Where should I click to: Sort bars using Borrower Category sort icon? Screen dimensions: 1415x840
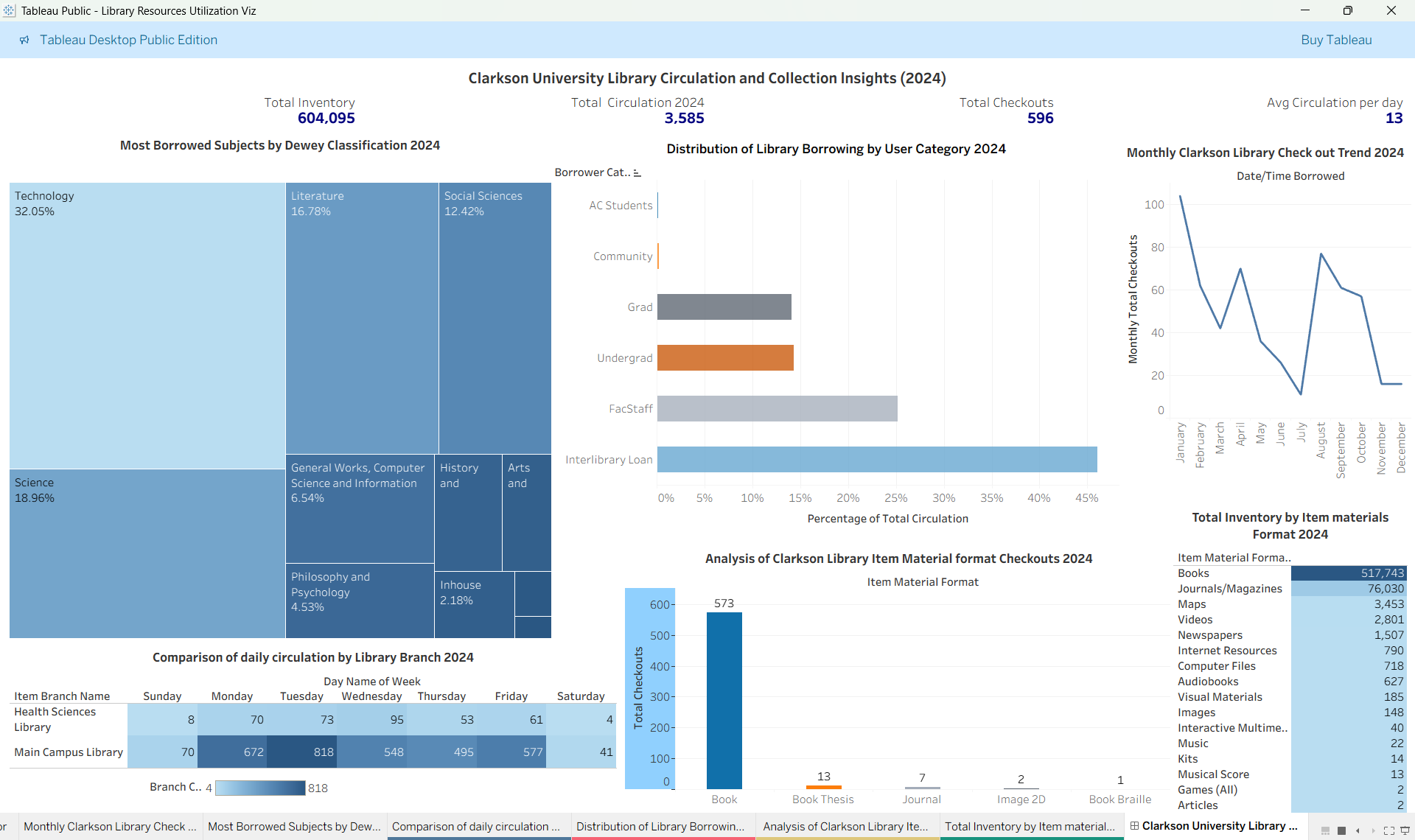tap(637, 172)
